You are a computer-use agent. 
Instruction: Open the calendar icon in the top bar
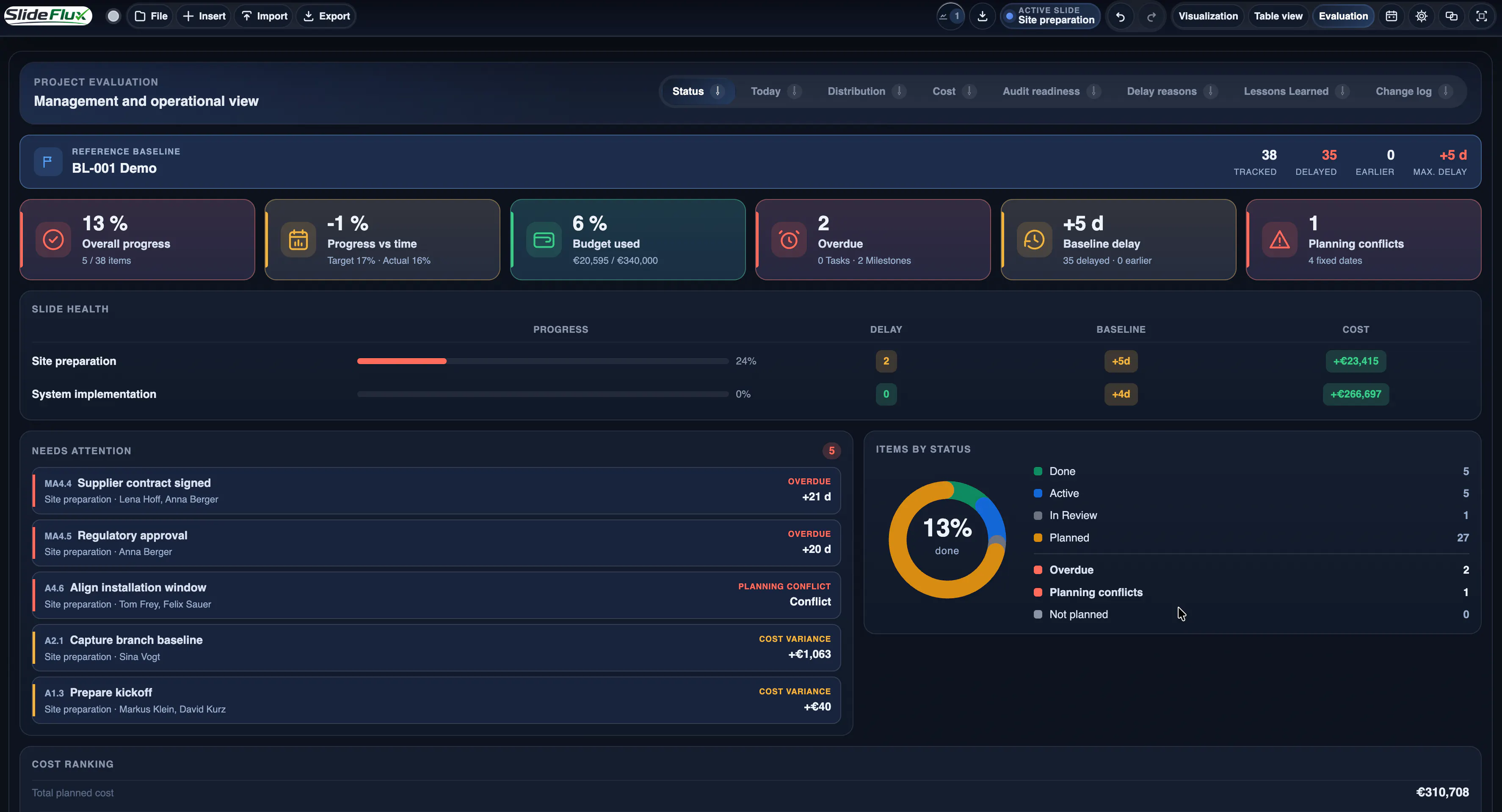(1391, 17)
